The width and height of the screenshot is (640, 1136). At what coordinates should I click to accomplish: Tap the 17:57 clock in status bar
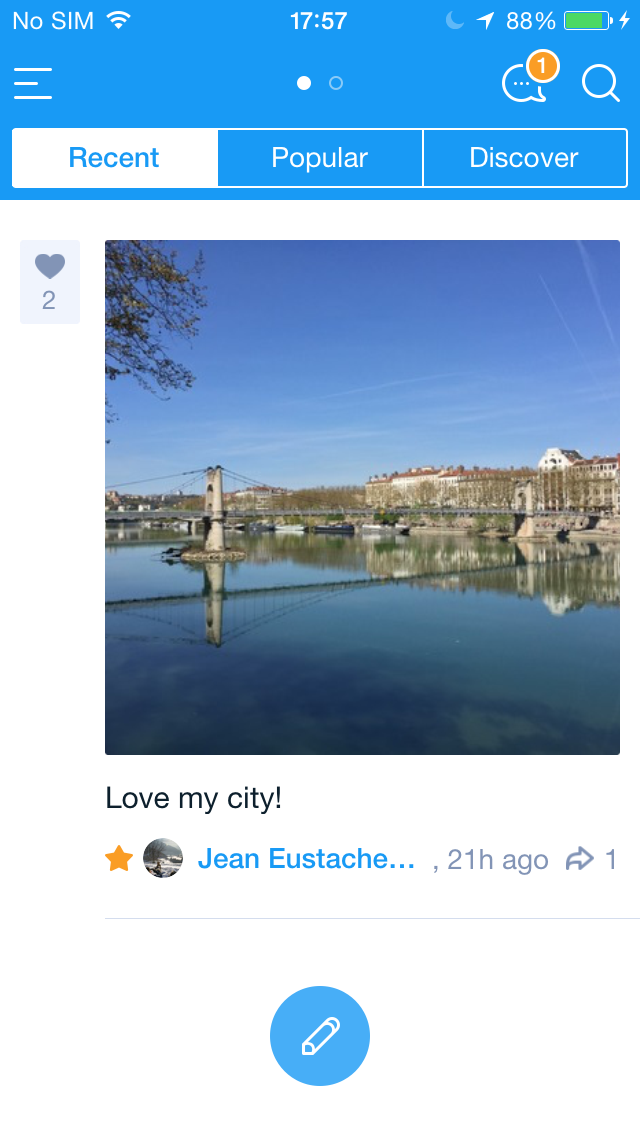coord(318,21)
